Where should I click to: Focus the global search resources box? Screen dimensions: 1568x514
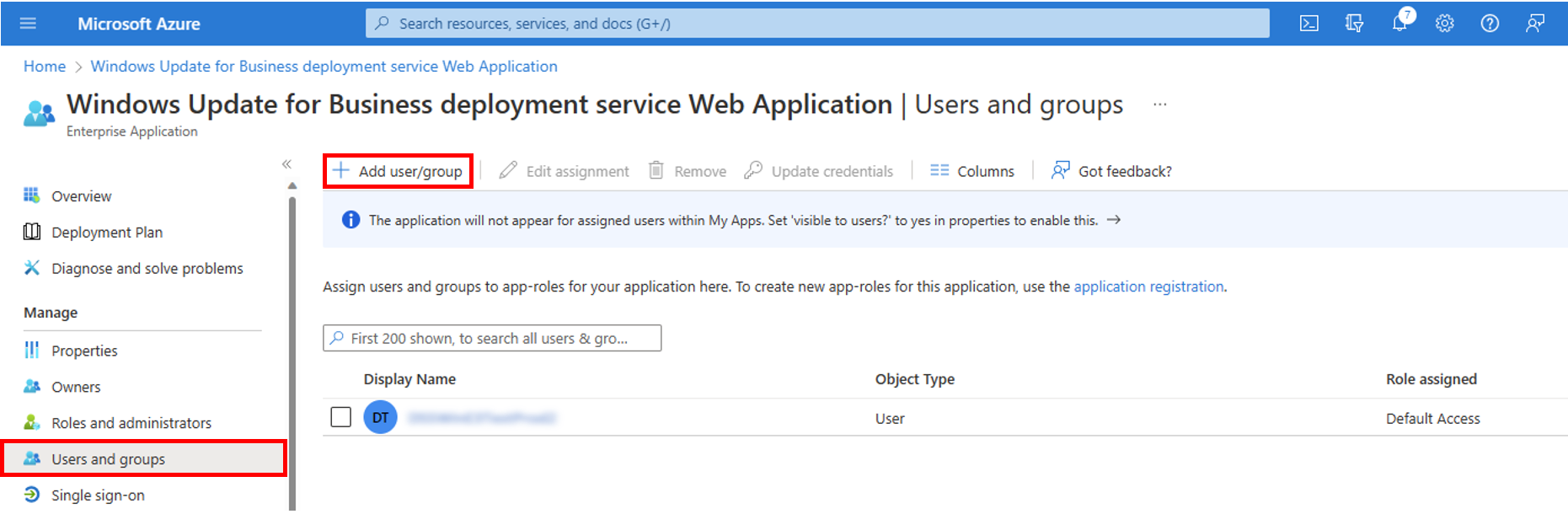[x=817, y=24]
